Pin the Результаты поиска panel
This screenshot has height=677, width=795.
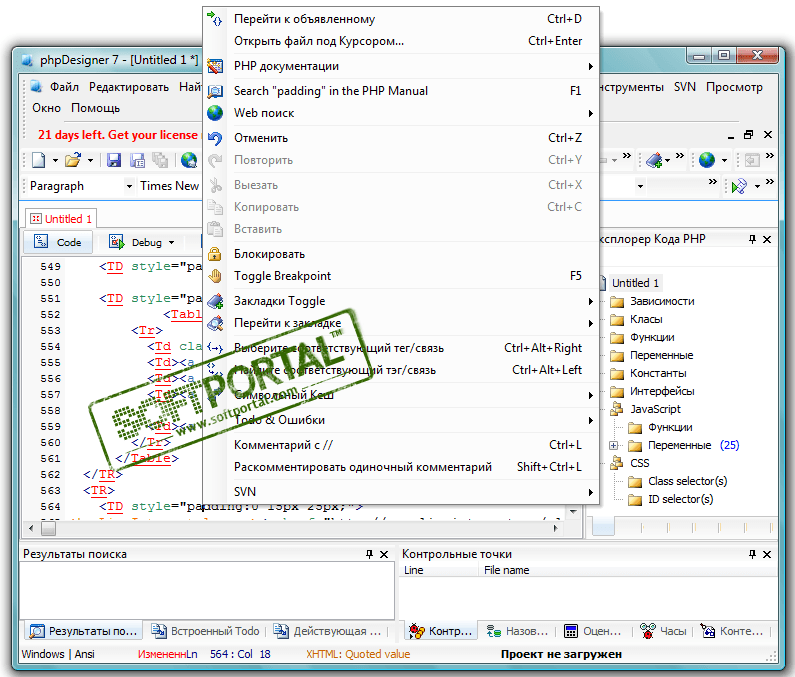coord(370,554)
